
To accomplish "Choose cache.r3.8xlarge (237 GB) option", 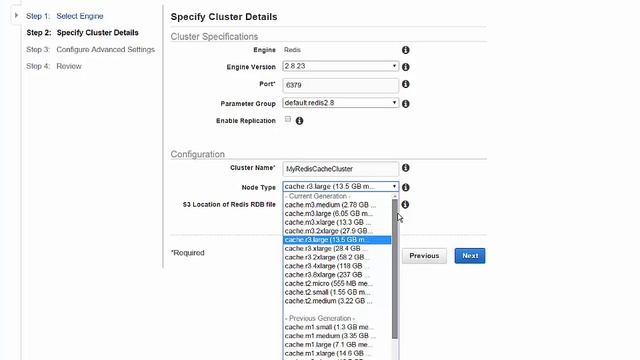I will pyautogui.click(x=337, y=275).
